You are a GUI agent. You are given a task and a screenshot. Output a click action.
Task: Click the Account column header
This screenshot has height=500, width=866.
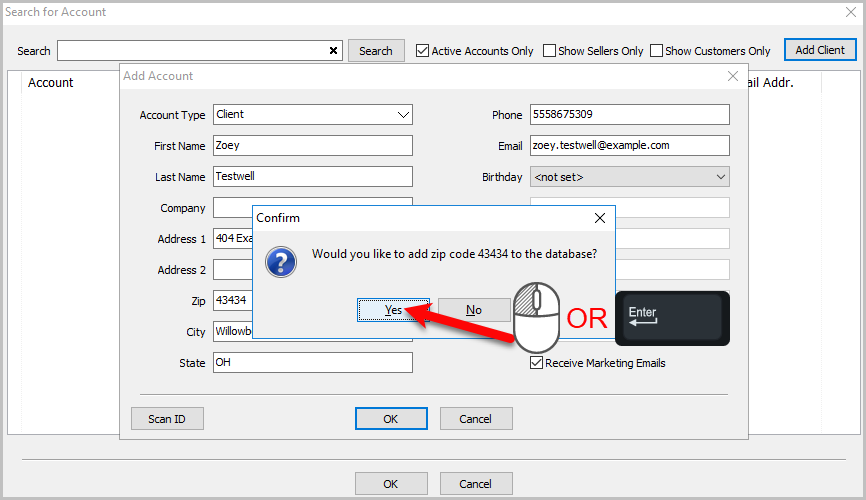[x=51, y=82]
